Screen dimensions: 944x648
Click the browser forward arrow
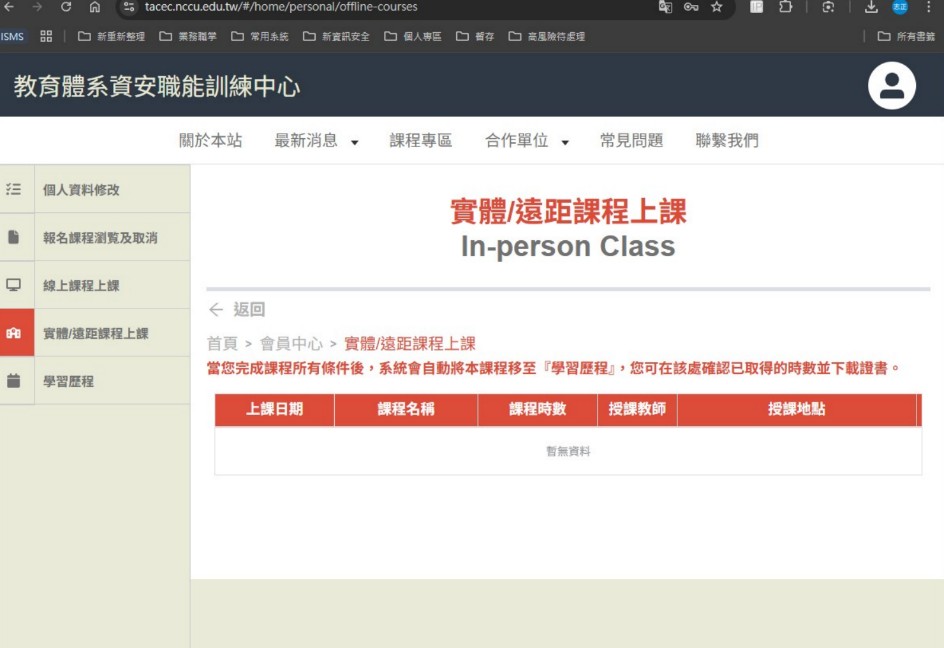(x=37, y=7)
